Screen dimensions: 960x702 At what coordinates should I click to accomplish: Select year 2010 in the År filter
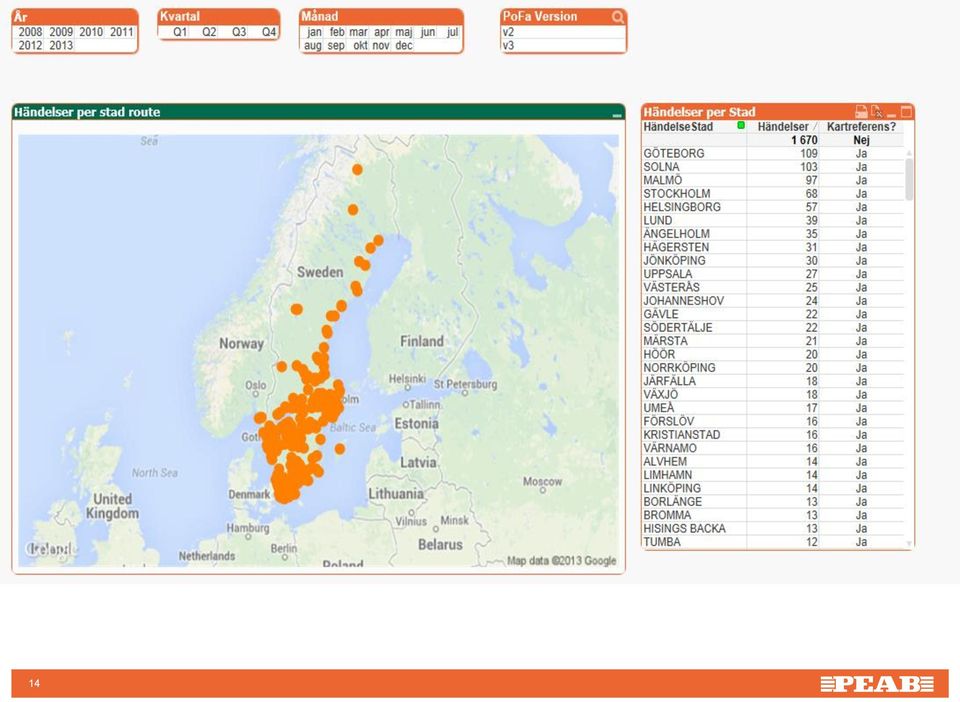coord(91,32)
